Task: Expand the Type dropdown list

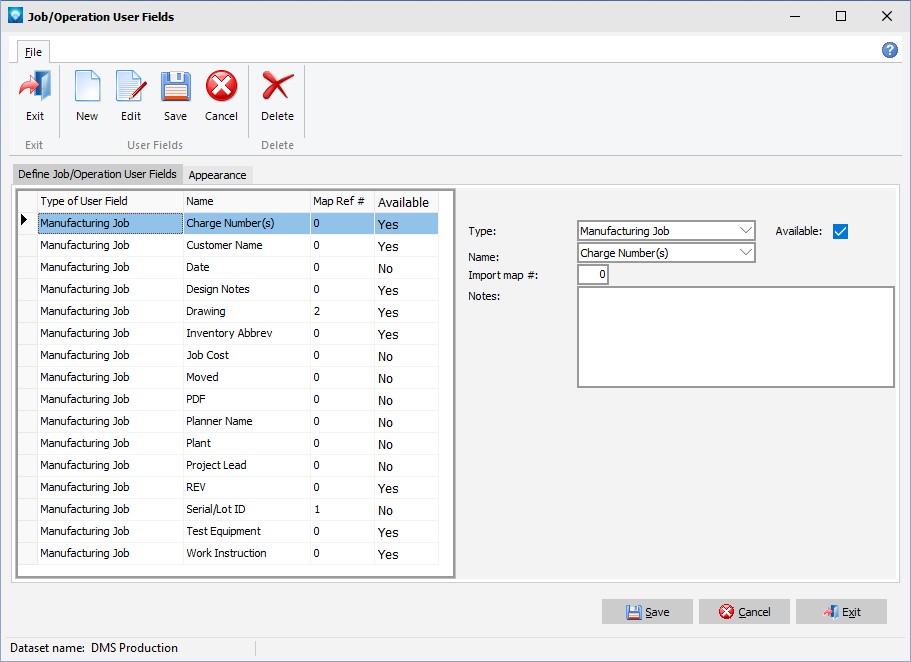Action: (x=745, y=231)
